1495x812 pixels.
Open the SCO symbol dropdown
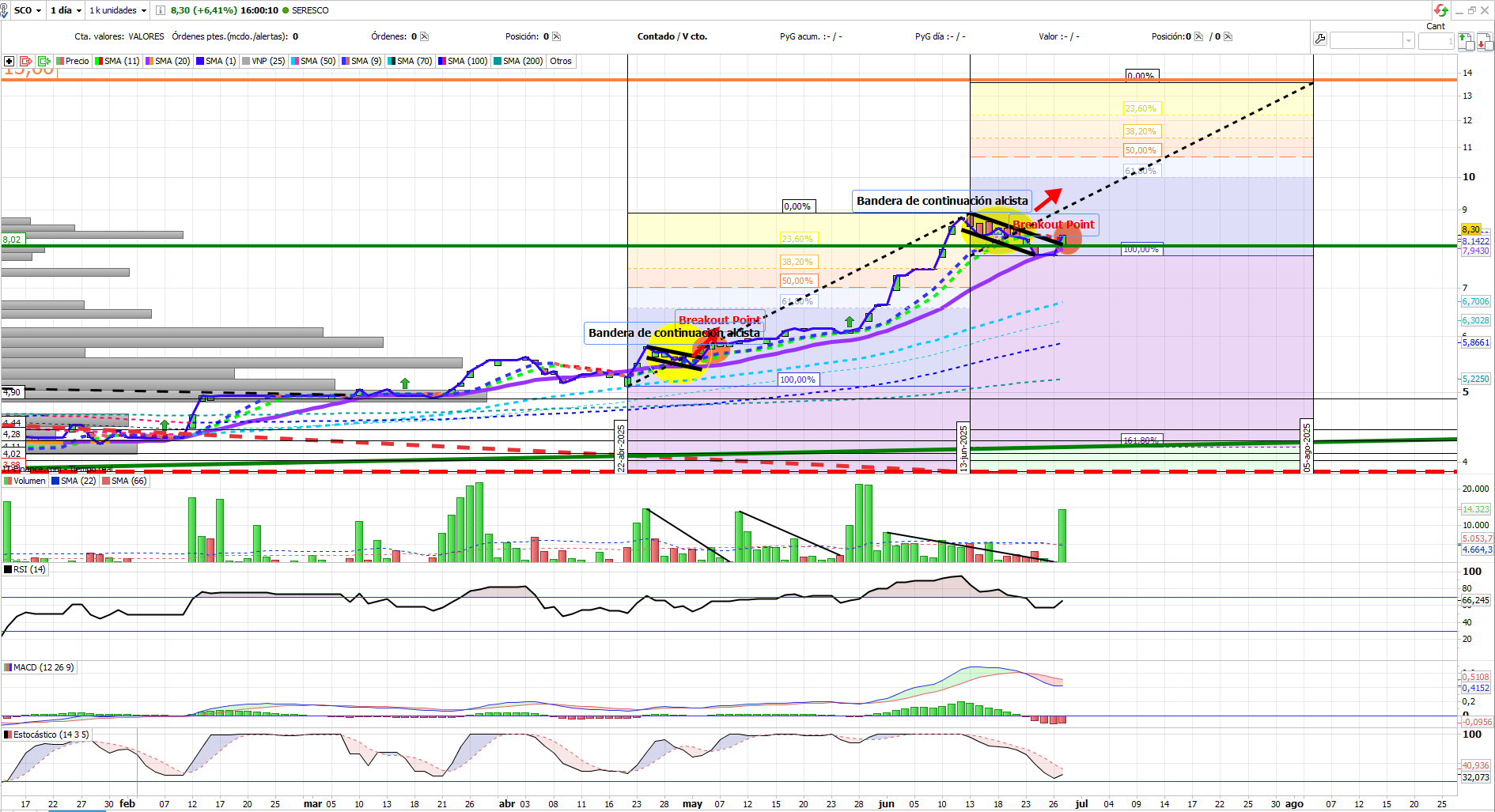pyautogui.click(x=28, y=10)
